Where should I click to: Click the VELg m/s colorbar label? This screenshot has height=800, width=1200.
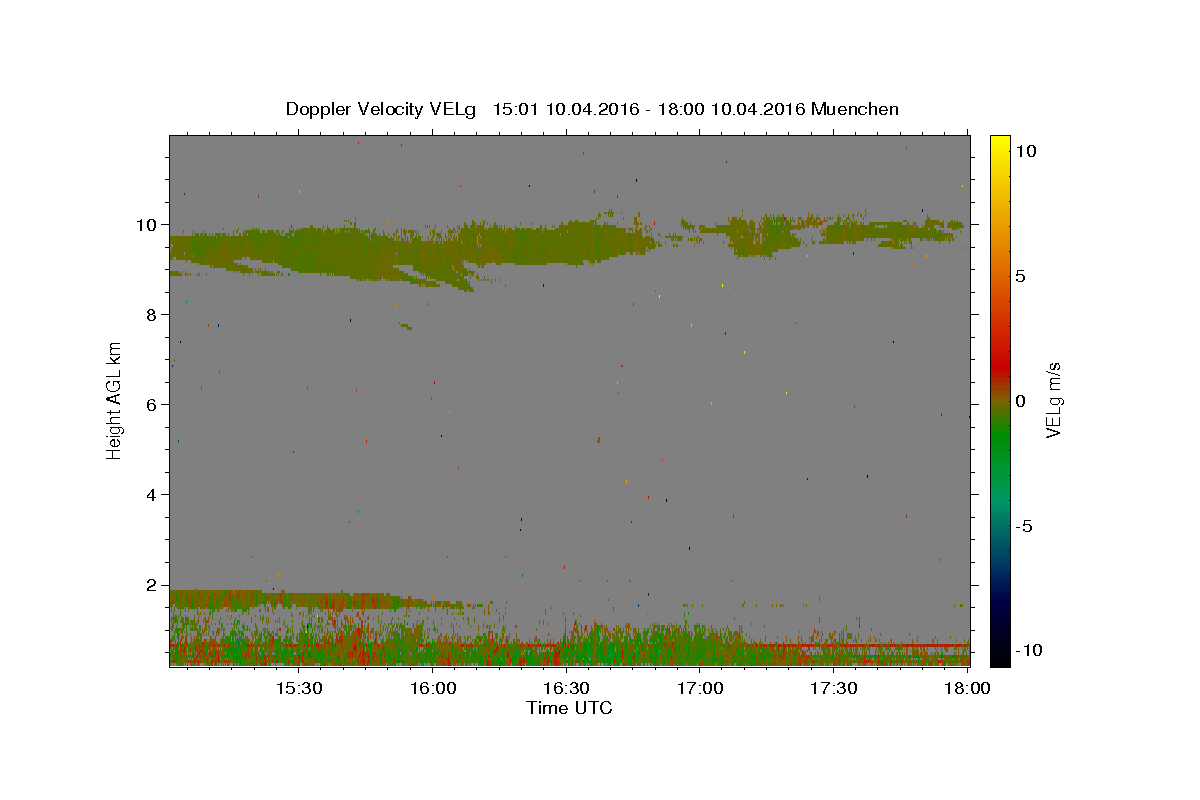[1053, 401]
